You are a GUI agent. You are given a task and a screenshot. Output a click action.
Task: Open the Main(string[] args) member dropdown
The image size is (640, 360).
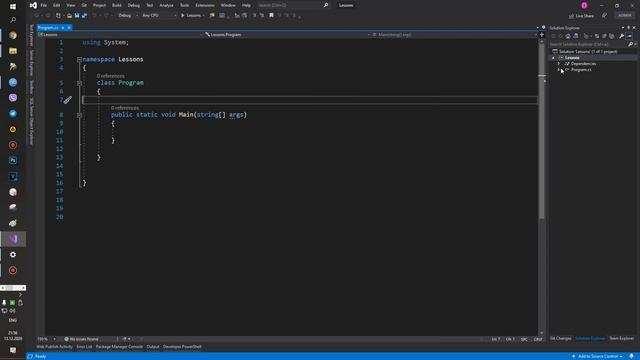click(455, 35)
